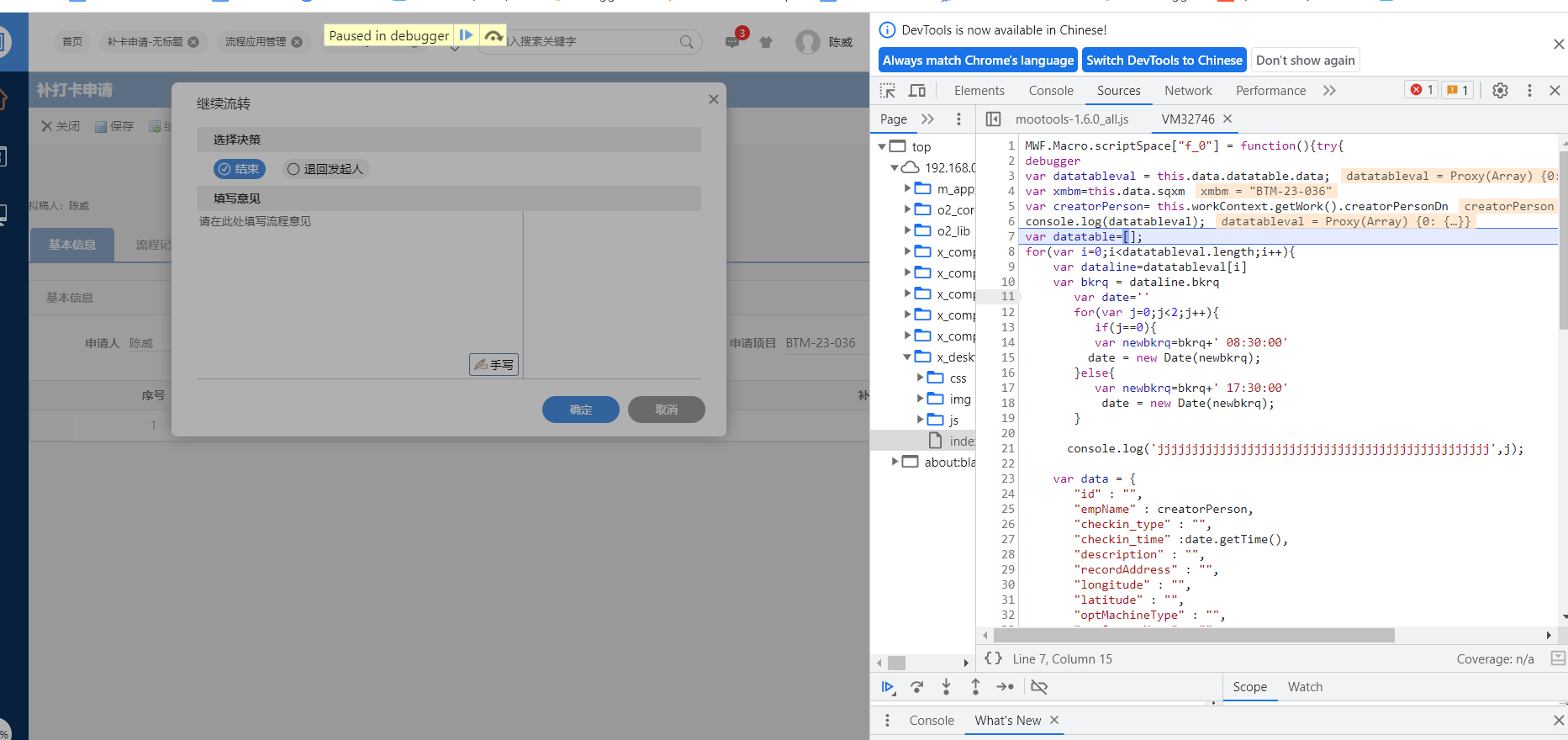Open DevTools settings gear
Screen dimensions: 1568x740
tap(1500, 91)
